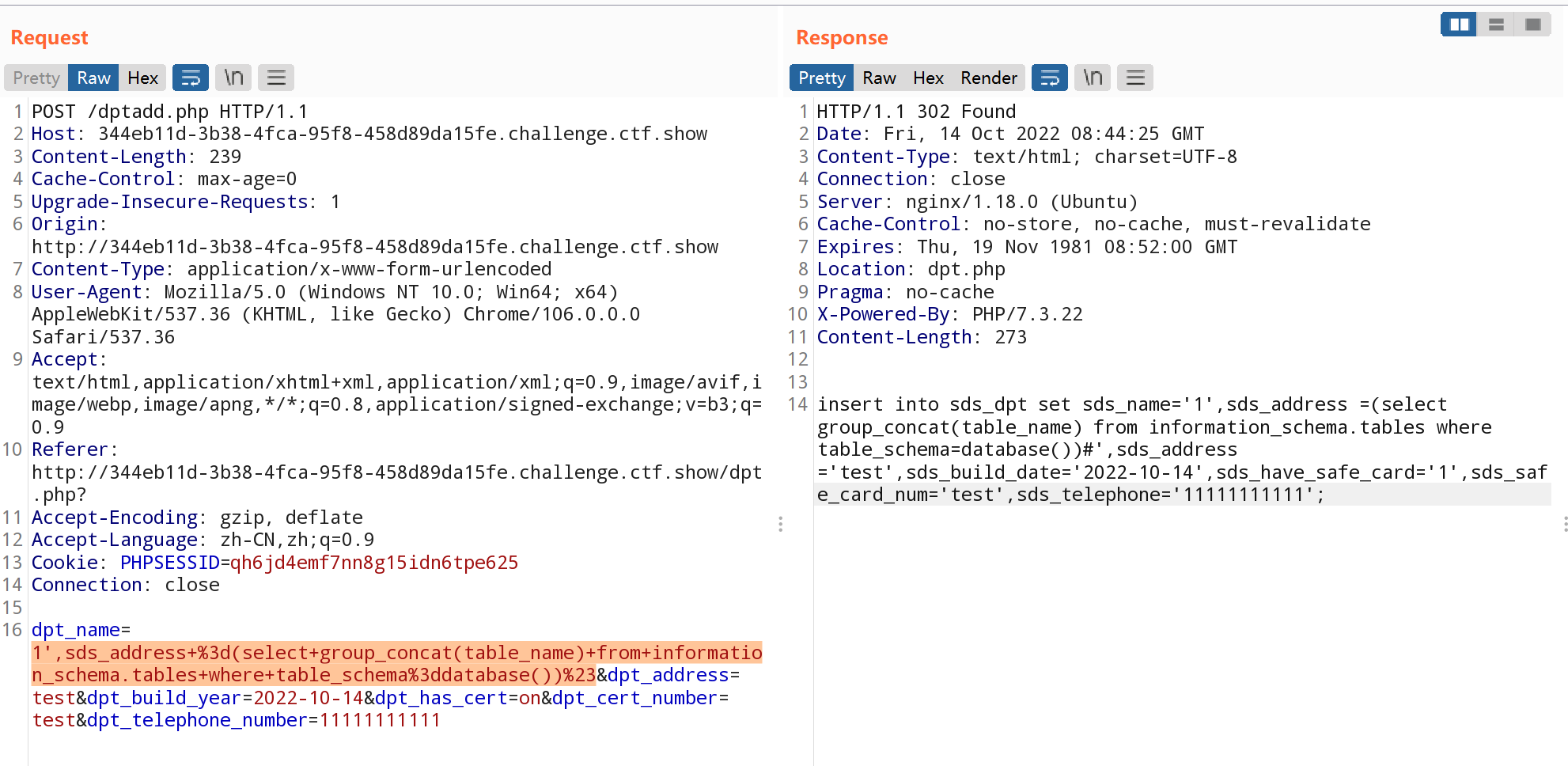Toggle non-printable chars \n in Request toolbar
The image size is (1568, 766).
click(x=233, y=78)
